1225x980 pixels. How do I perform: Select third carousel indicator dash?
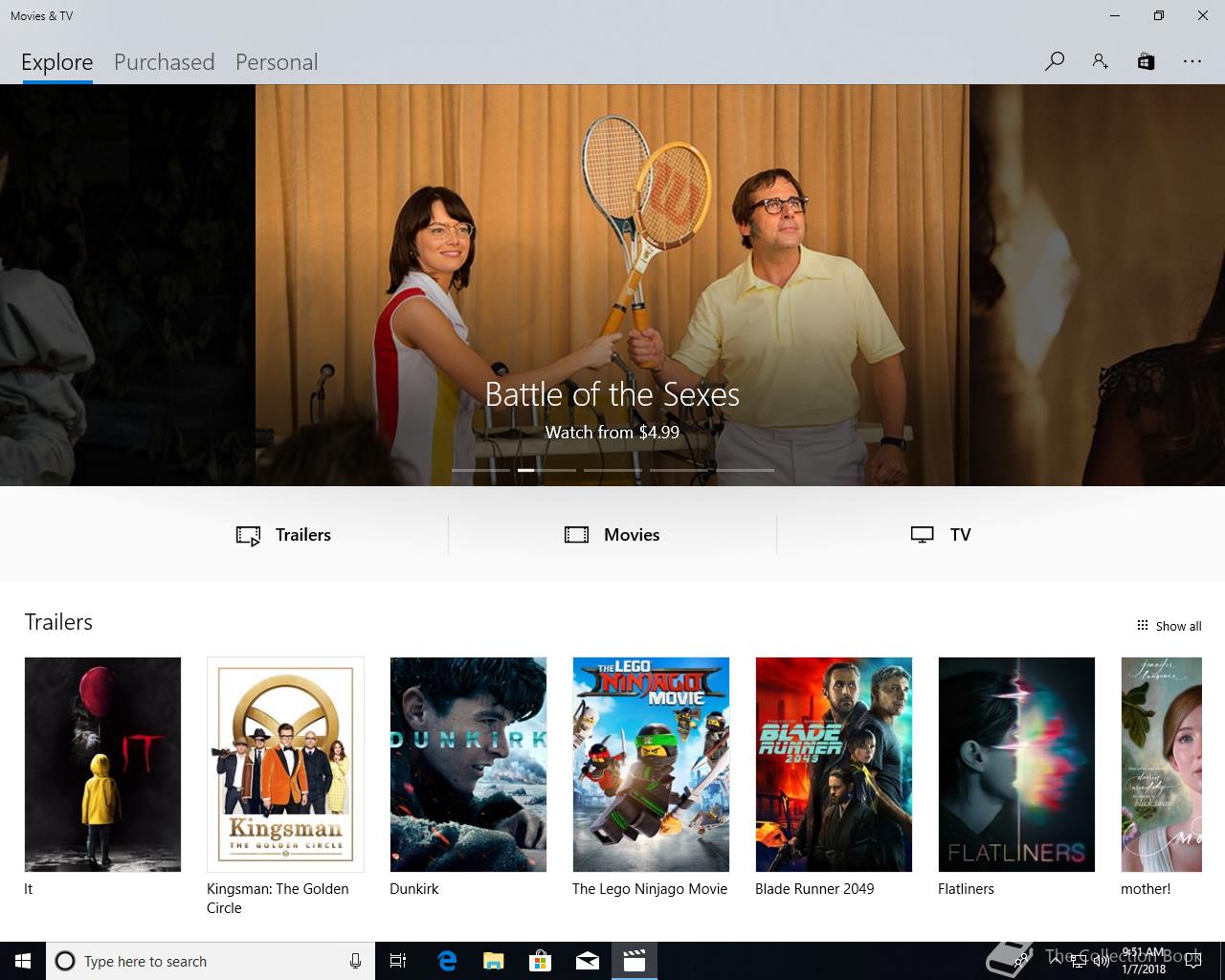click(612, 470)
